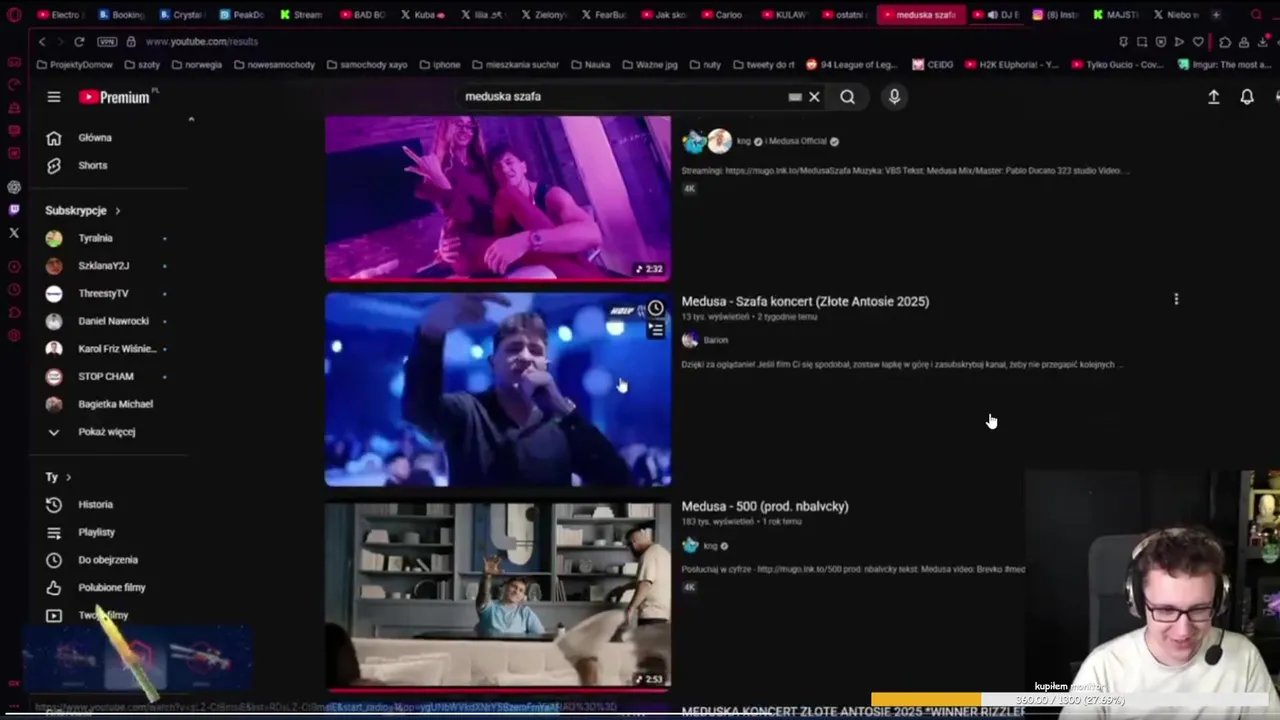Switch to the Carloo browser tab

(x=722, y=15)
